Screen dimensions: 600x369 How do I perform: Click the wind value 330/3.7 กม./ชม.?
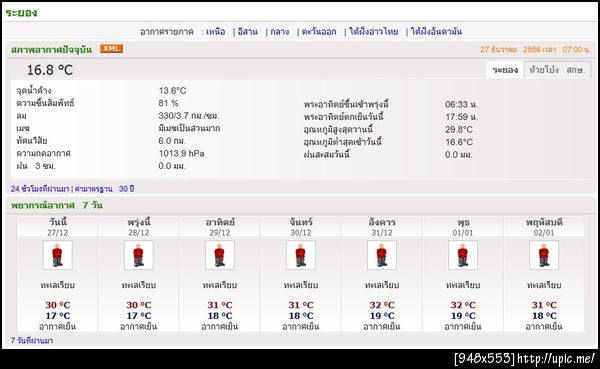point(189,116)
